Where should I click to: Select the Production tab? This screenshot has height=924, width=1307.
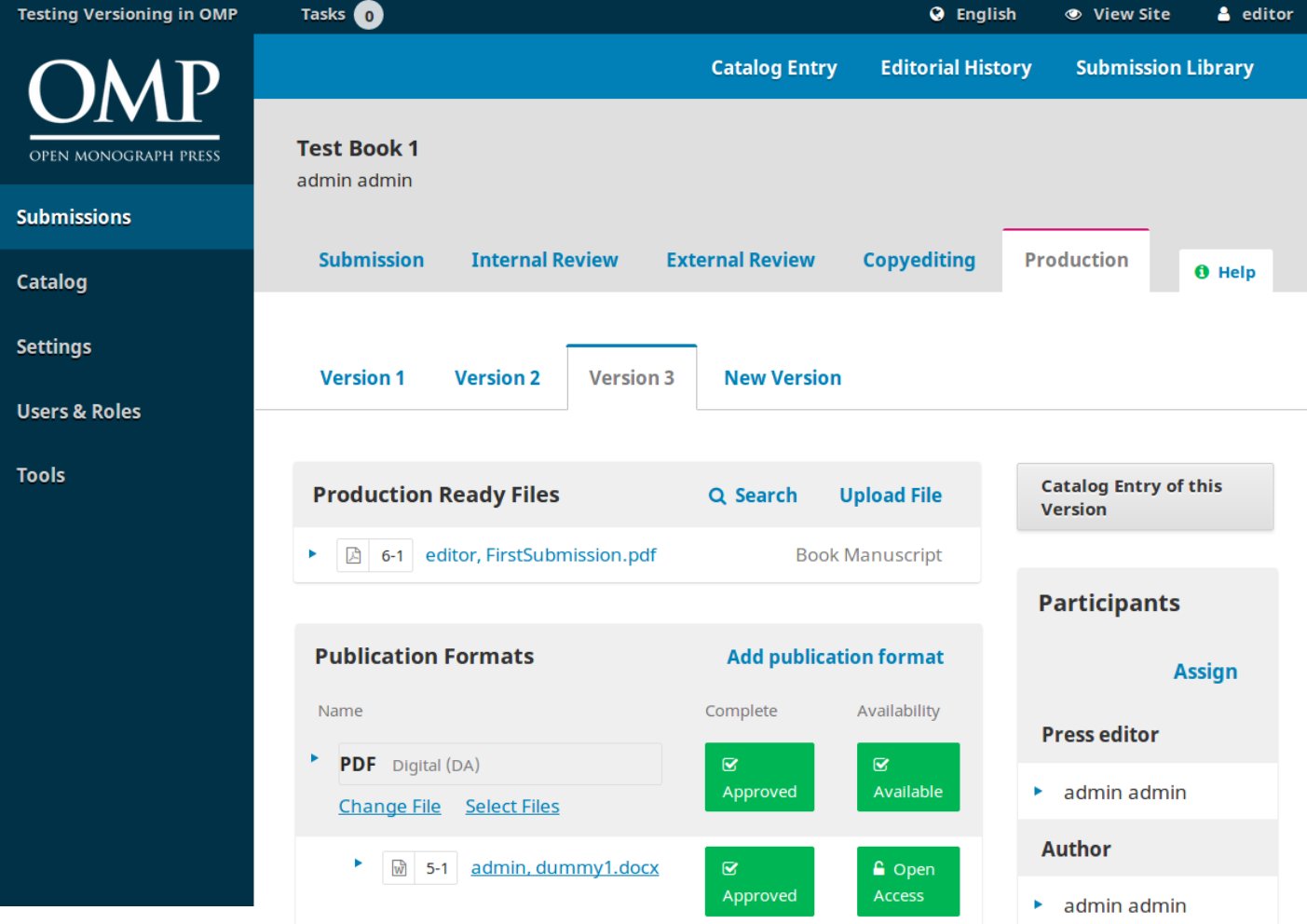tap(1076, 260)
